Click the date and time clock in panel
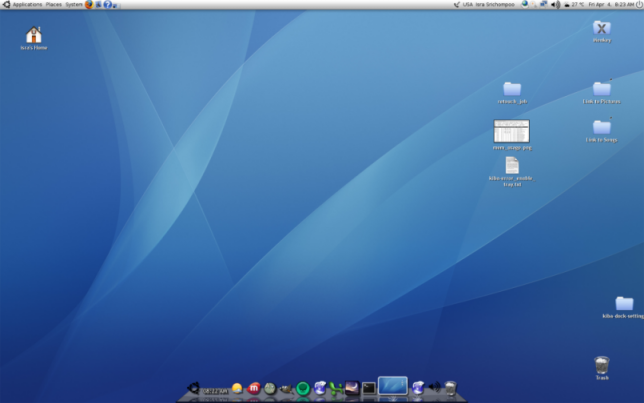The height and width of the screenshot is (403, 644). click(611, 5)
